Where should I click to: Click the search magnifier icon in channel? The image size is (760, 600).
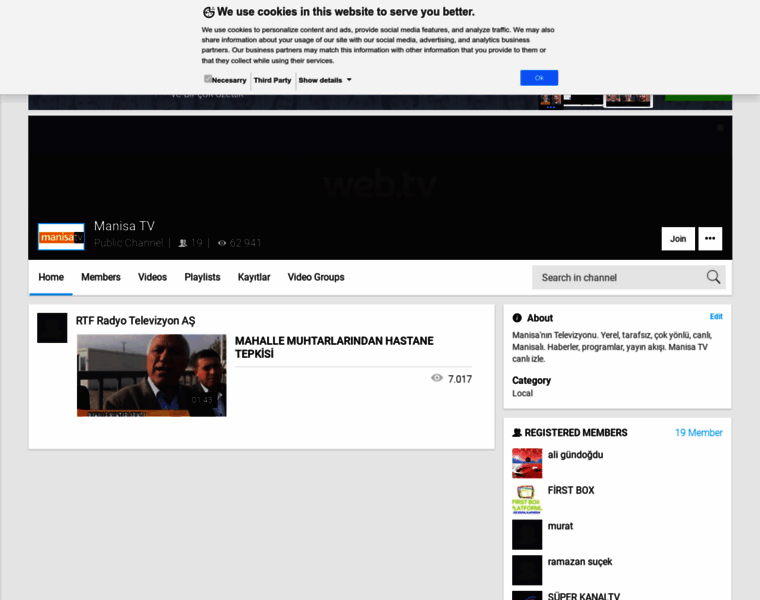coord(713,277)
